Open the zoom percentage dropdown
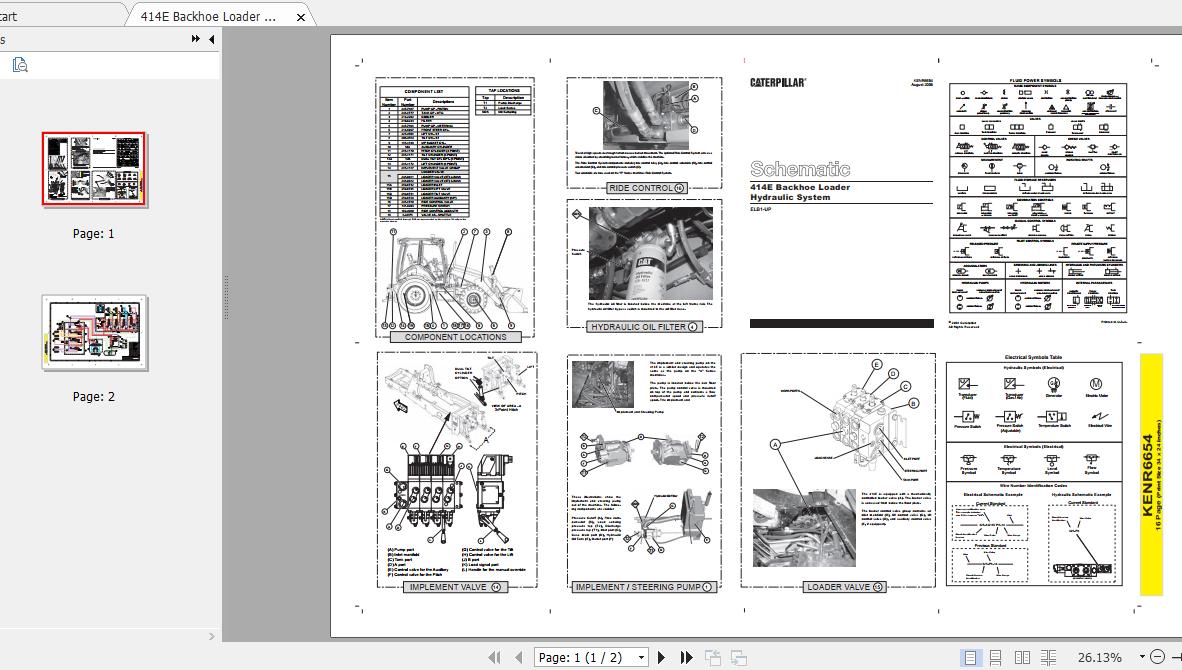The width and height of the screenshot is (1182, 670). click(x=1141, y=657)
